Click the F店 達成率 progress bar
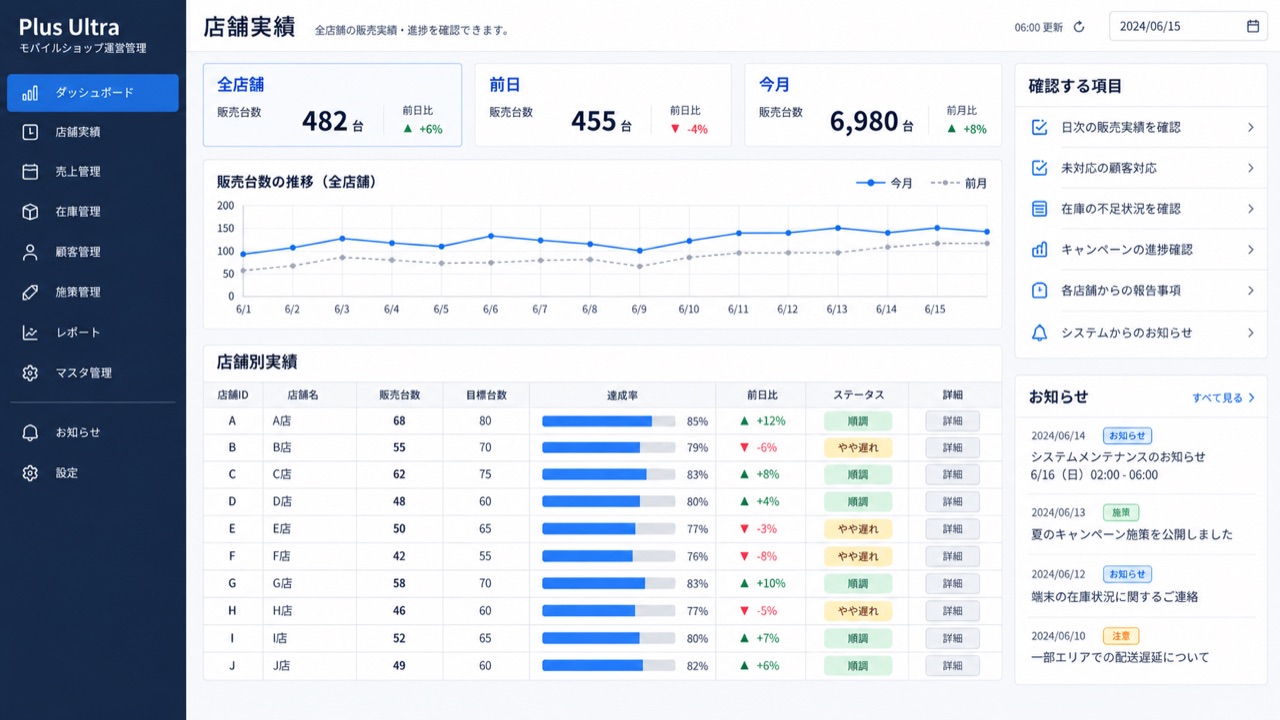The image size is (1280, 720). point(609,556)
